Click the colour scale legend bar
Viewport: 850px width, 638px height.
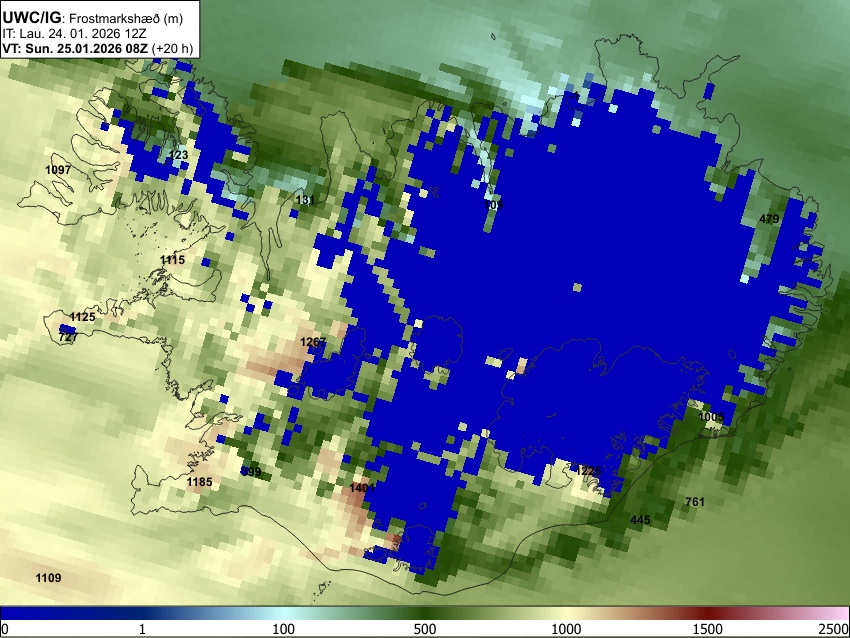pos(425,613)
